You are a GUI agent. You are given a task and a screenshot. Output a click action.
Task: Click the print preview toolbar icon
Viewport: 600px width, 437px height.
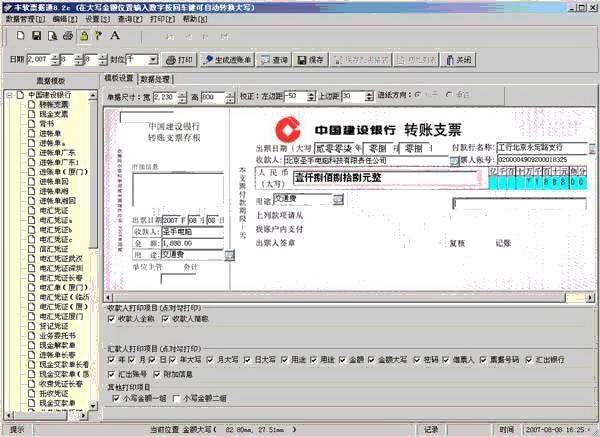(x=52, y=36)
